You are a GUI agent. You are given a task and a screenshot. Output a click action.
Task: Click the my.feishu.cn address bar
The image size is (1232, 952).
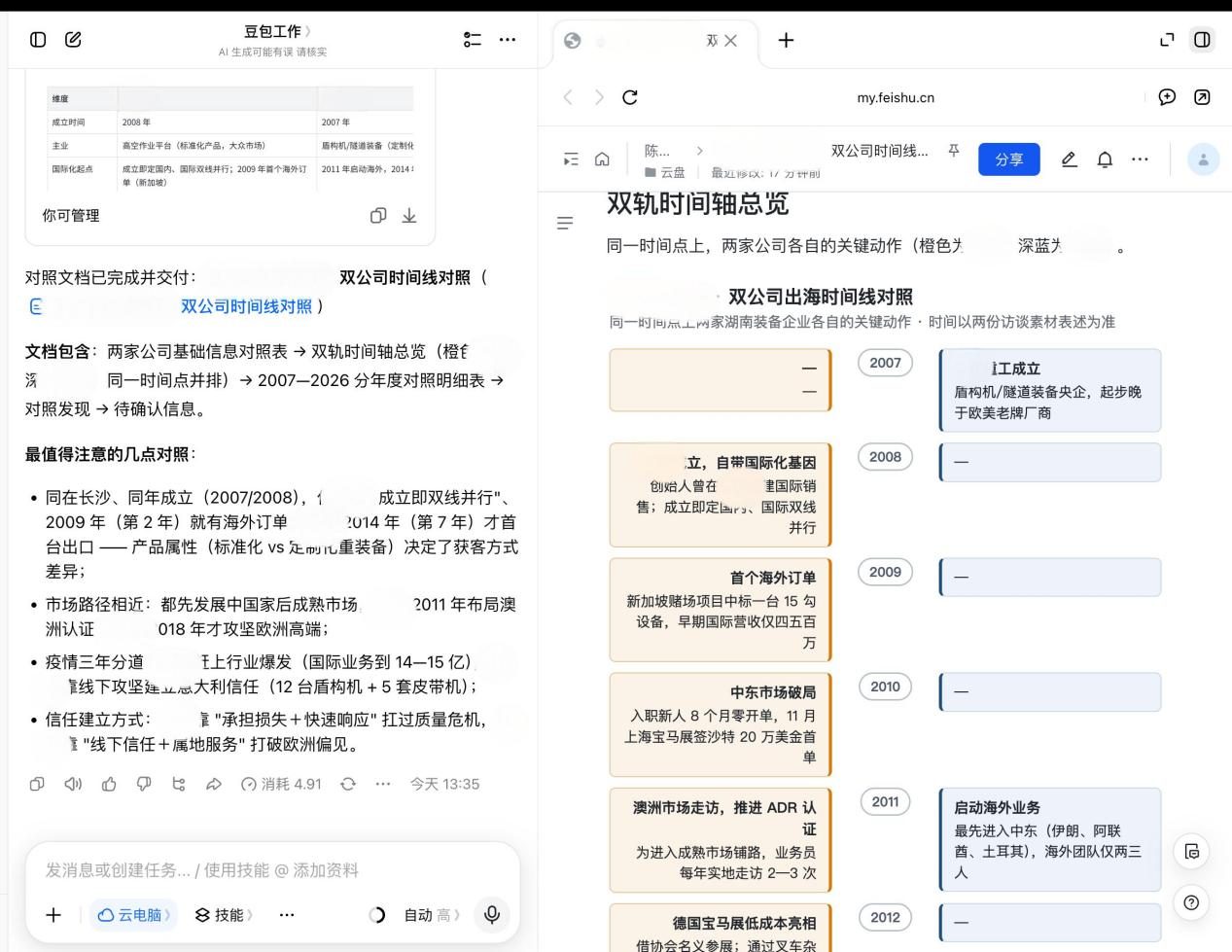tap(896, 97)
